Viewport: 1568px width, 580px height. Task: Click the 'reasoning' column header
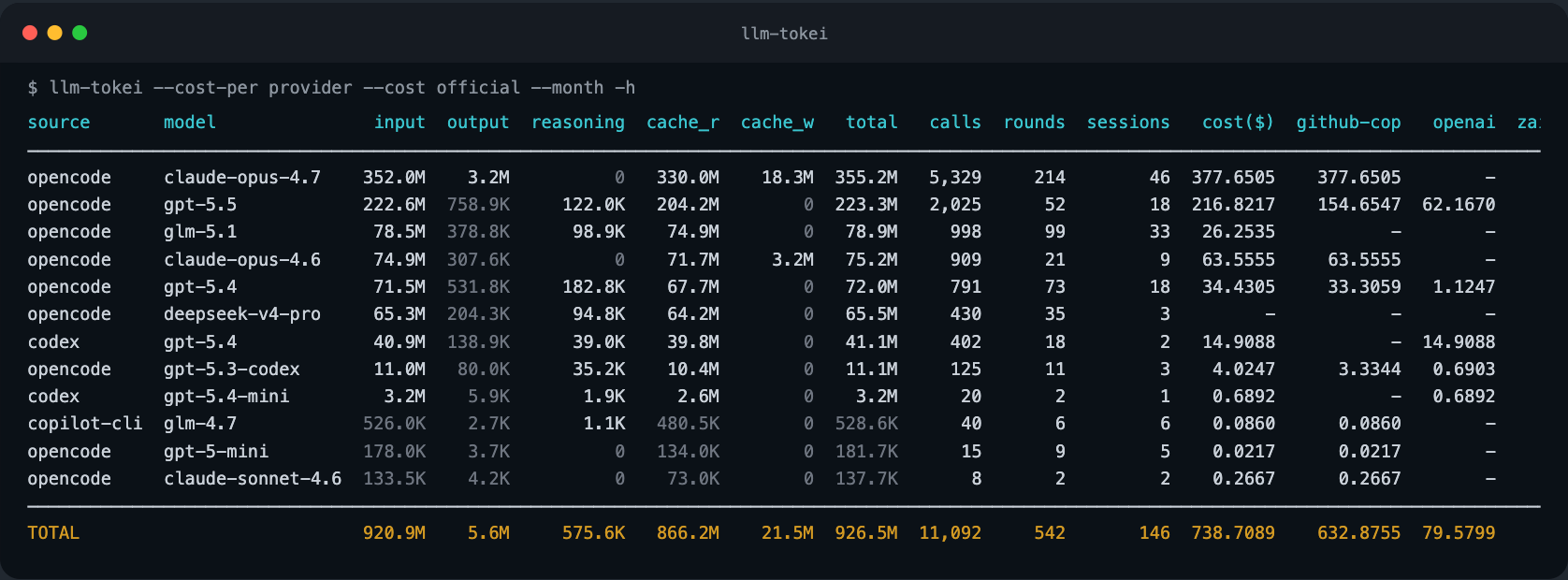tap(578, 123)
